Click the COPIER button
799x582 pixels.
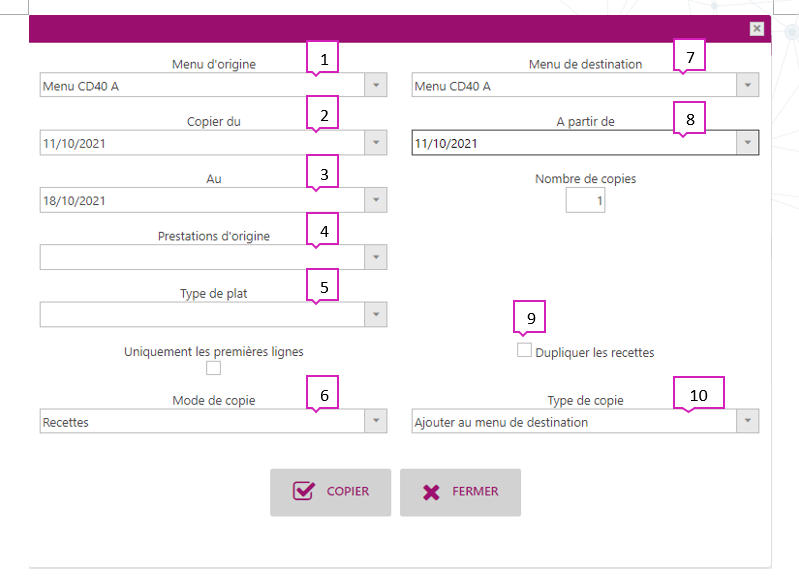(330, 492)
